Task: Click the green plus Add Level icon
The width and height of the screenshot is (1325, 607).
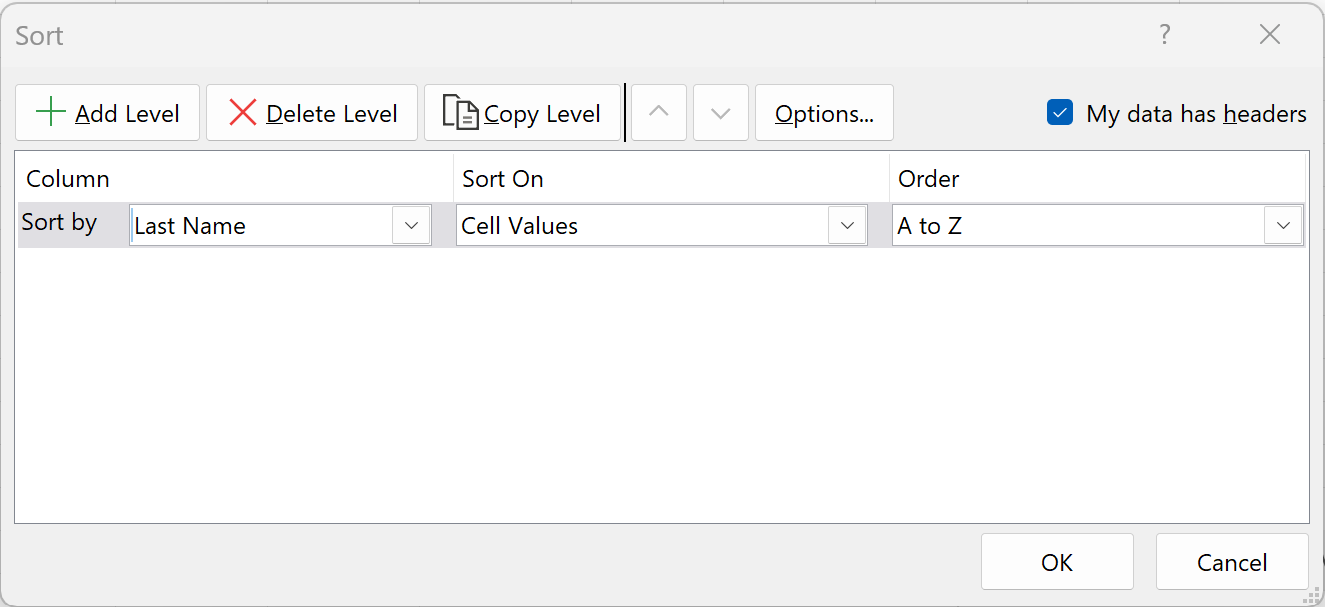Action: click(50, 112)
